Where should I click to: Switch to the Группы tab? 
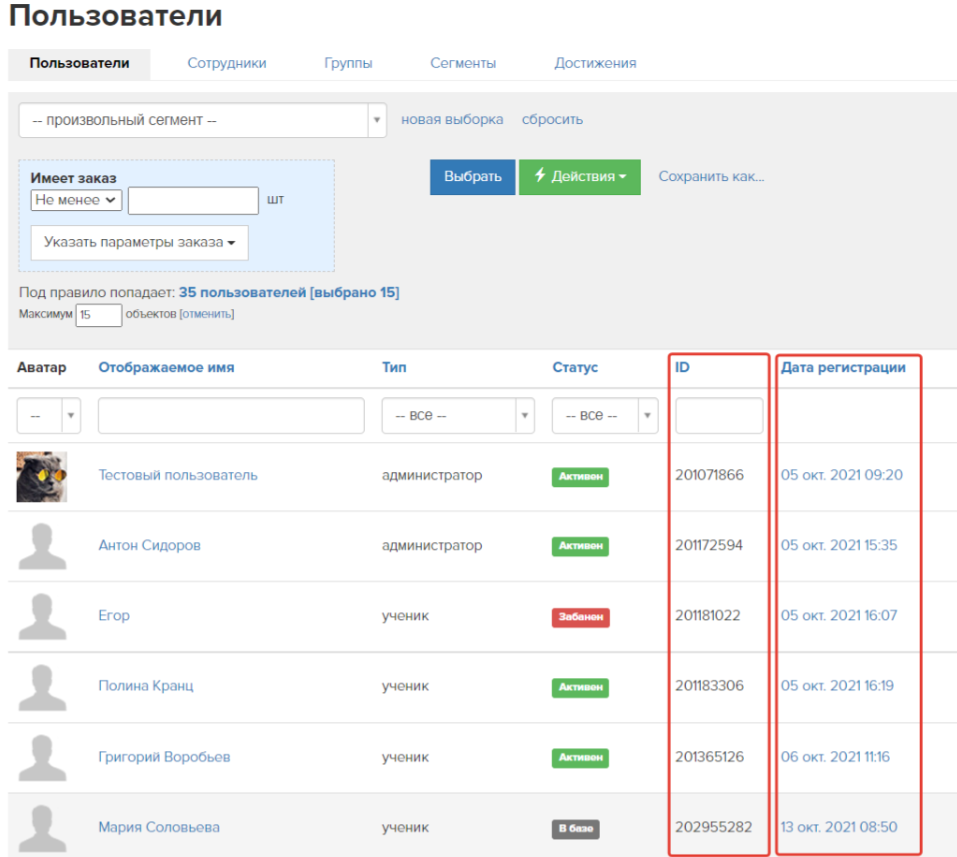348,63
